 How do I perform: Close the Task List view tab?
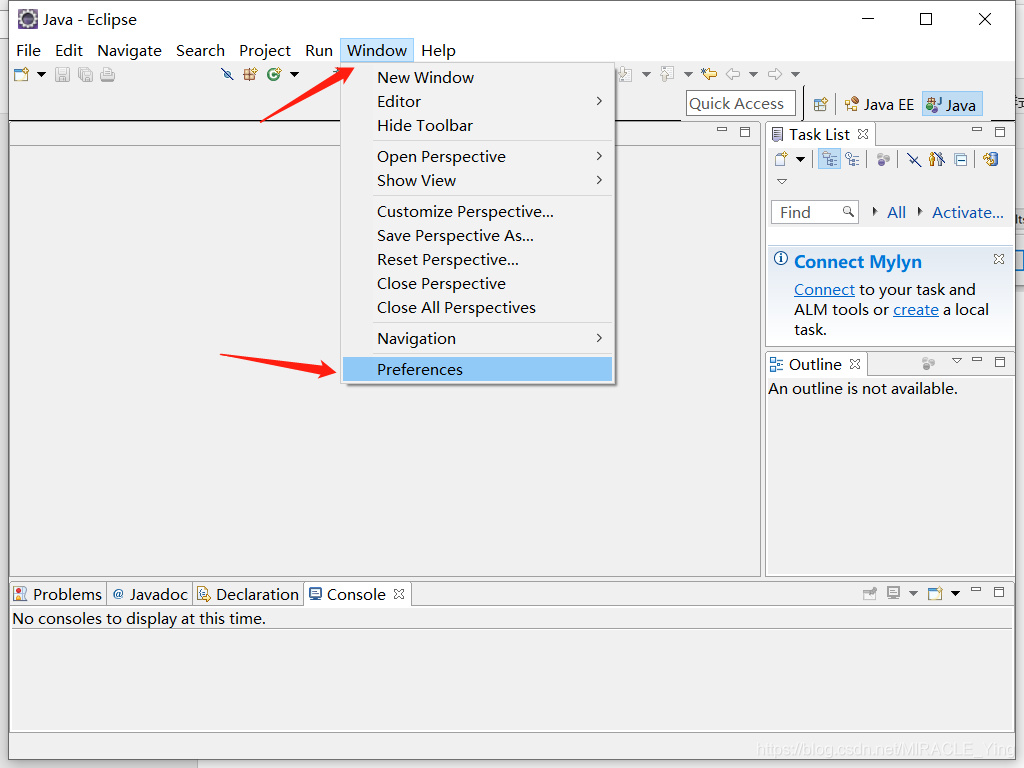pyautogui.click(x=863, y=133)
